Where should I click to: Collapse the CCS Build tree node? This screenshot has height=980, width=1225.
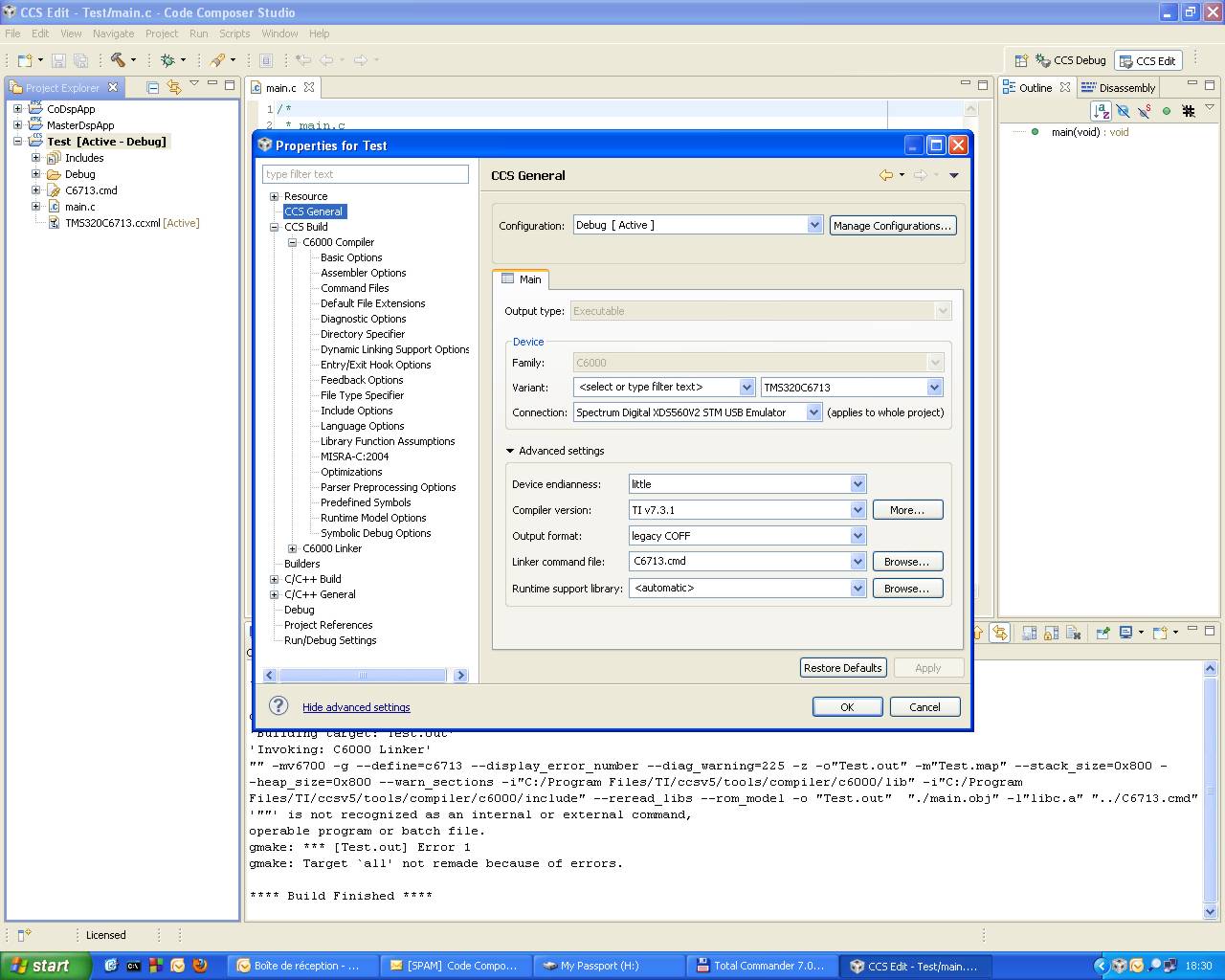click(275, 227)
